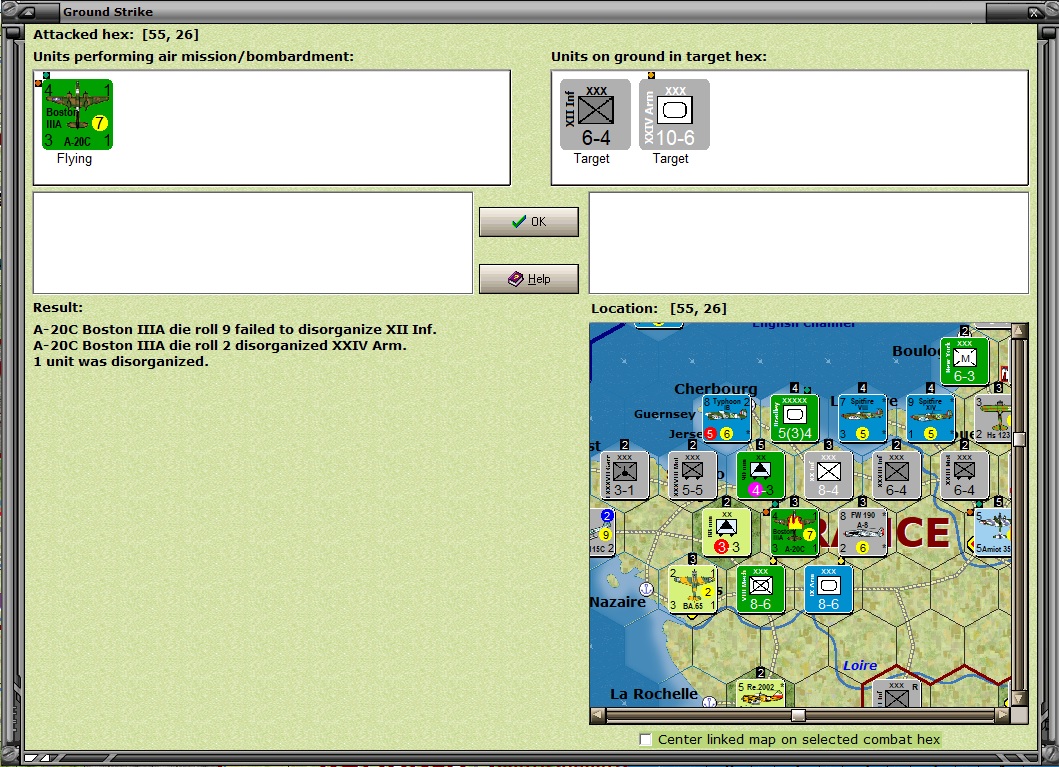The image size is (1059, 767).
Task: Click the XXXIII Inf 6-4 counter on map
Action: [897, 475]
